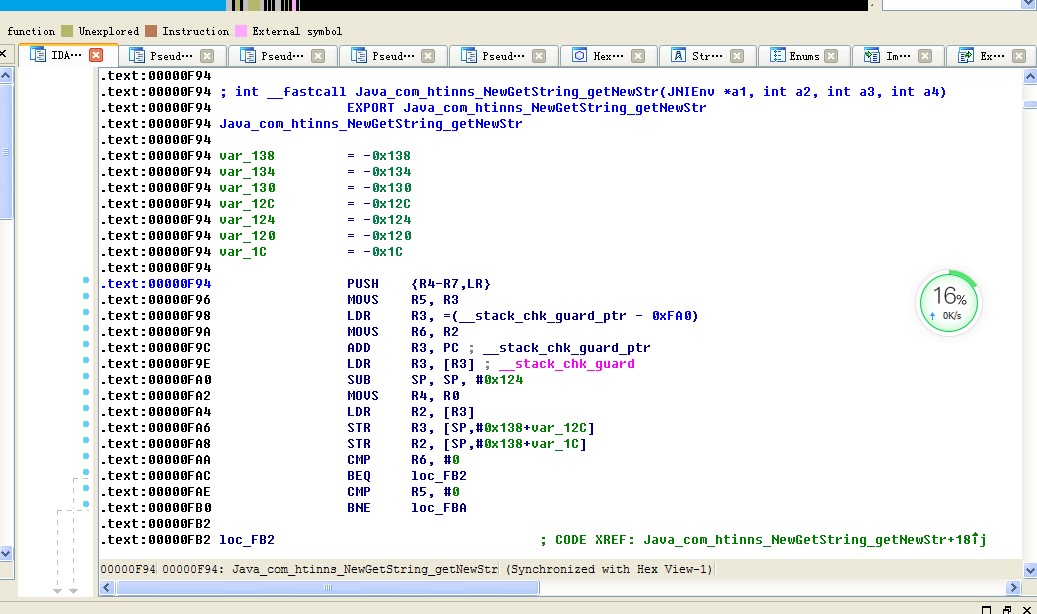Open the Strings (Str…) tab
This screenshot has height=614, width=1037.
click(707, 56)
